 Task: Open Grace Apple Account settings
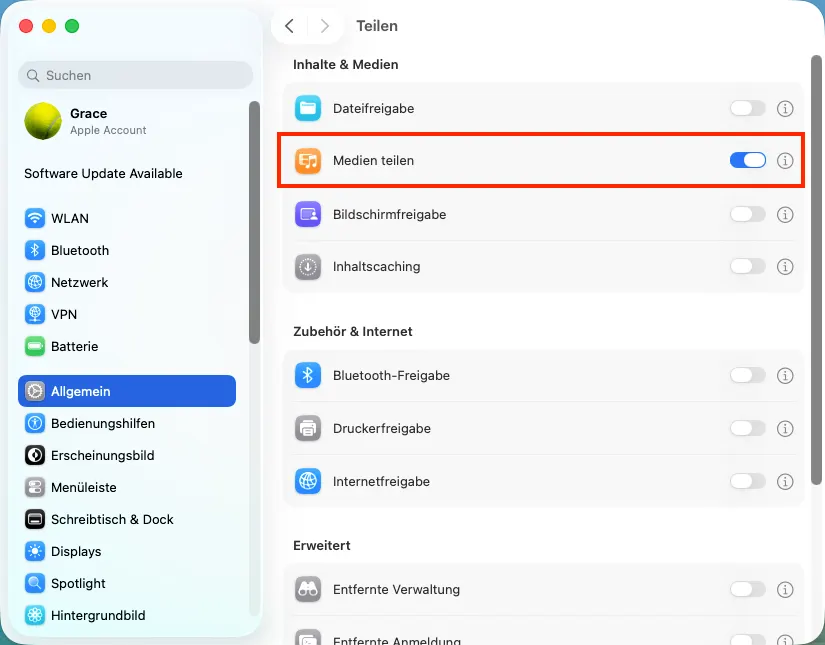126,121
